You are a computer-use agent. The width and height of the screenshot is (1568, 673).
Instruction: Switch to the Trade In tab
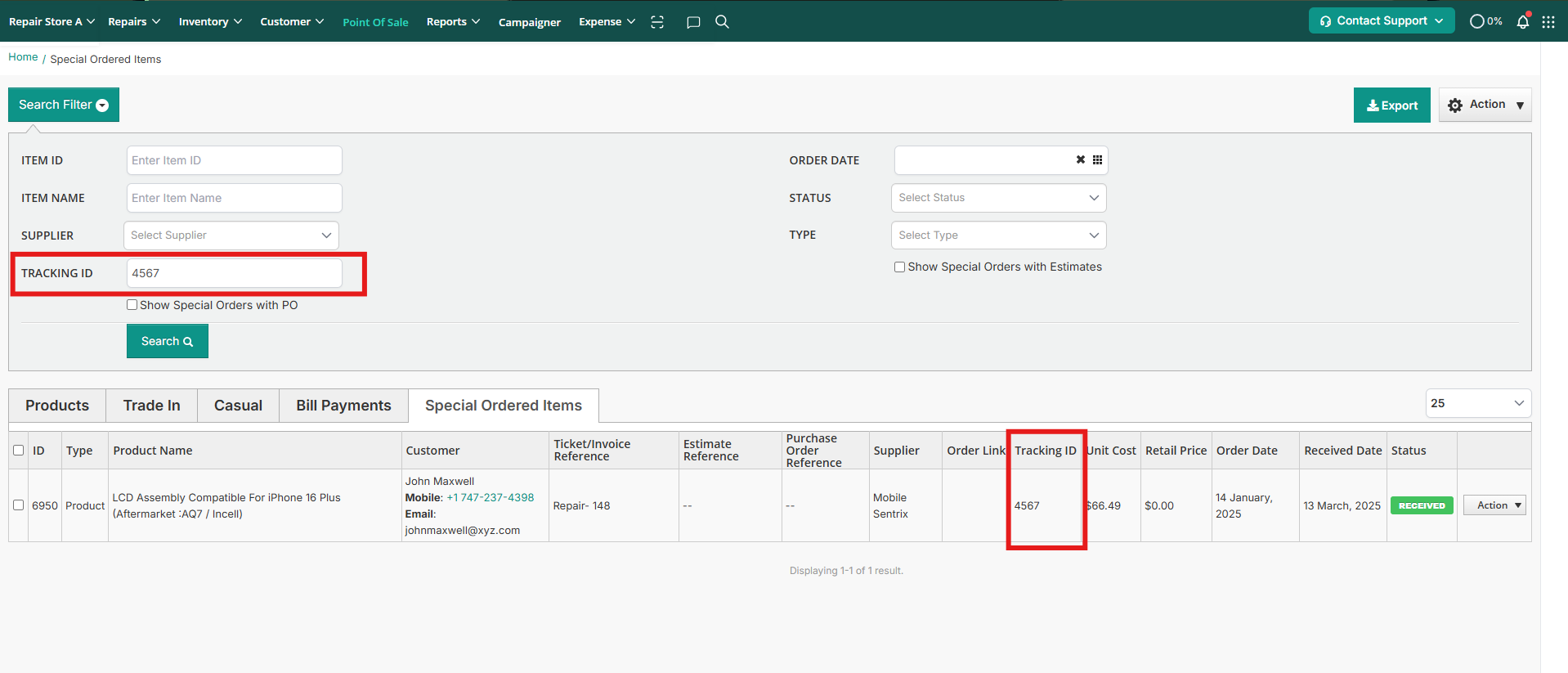click(152, 406)
